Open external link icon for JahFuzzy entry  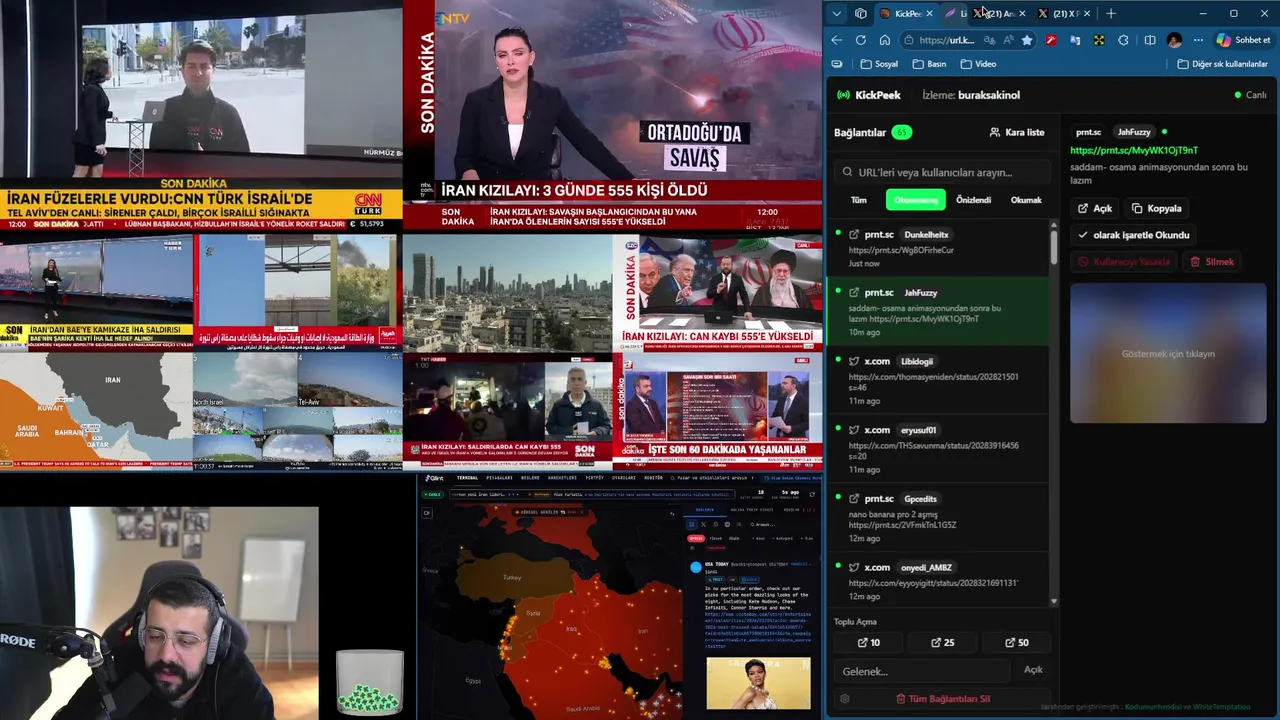pos(854,293)
